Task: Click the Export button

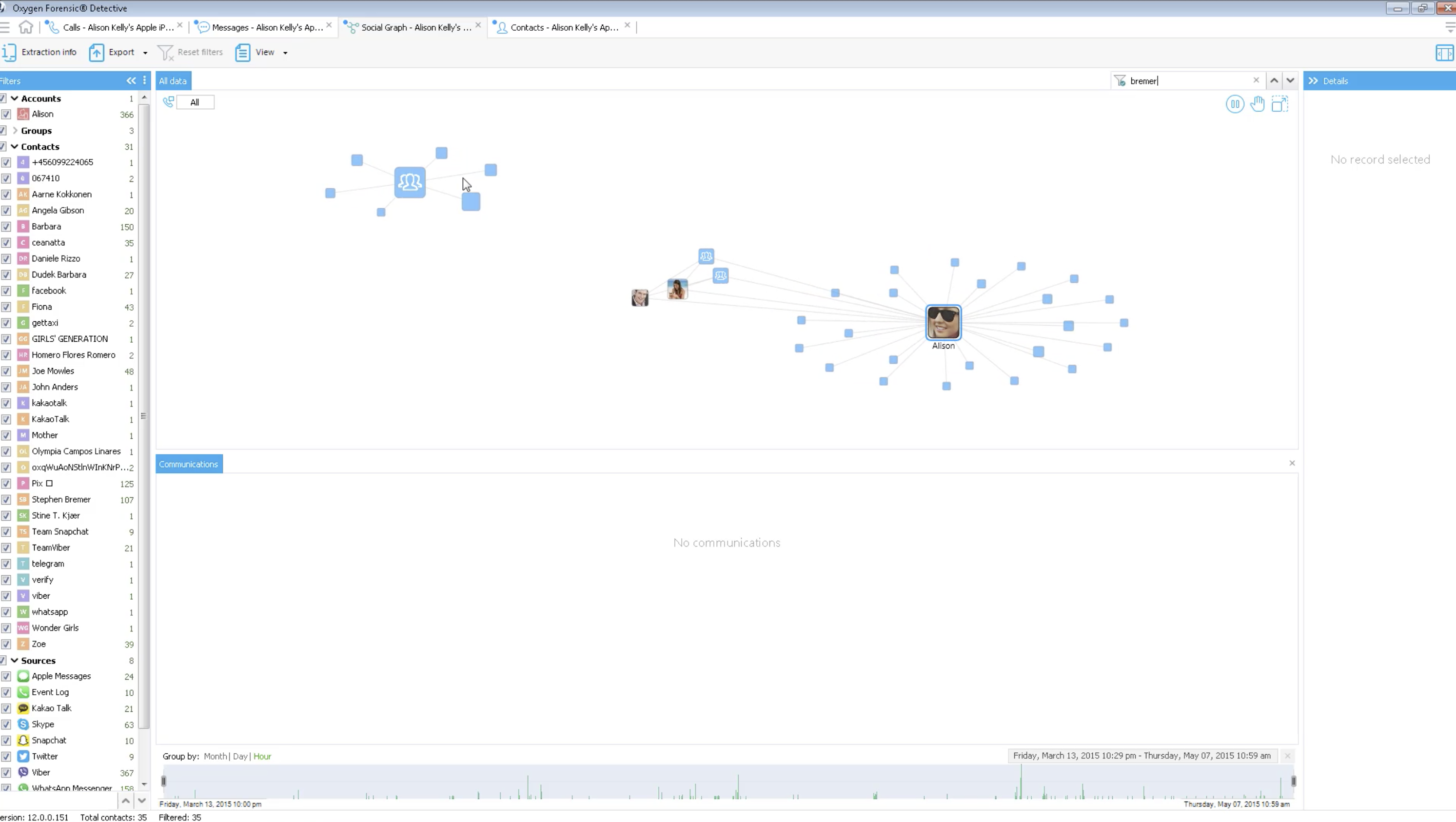Action: (x=112, y=52)
